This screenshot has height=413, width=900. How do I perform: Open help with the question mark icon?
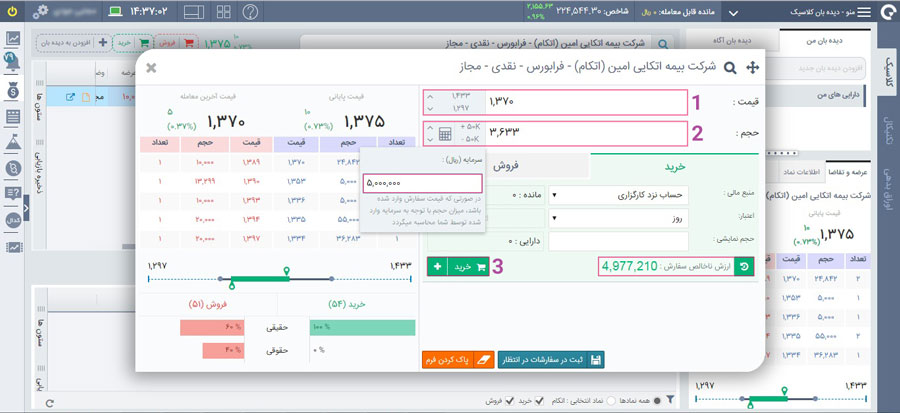[250, 11]
